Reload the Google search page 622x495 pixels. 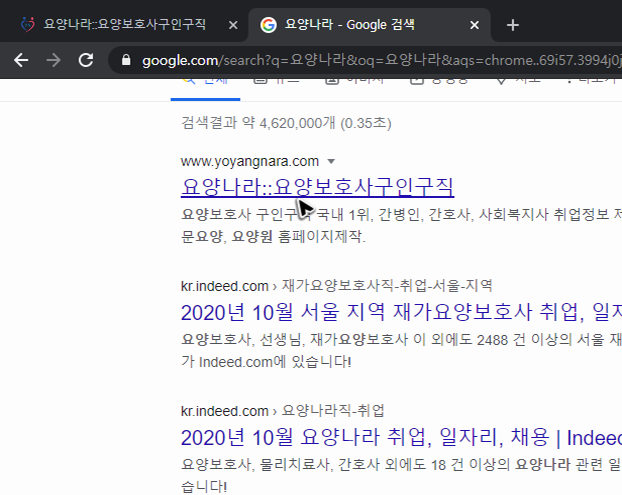click(x=86, y=60)
